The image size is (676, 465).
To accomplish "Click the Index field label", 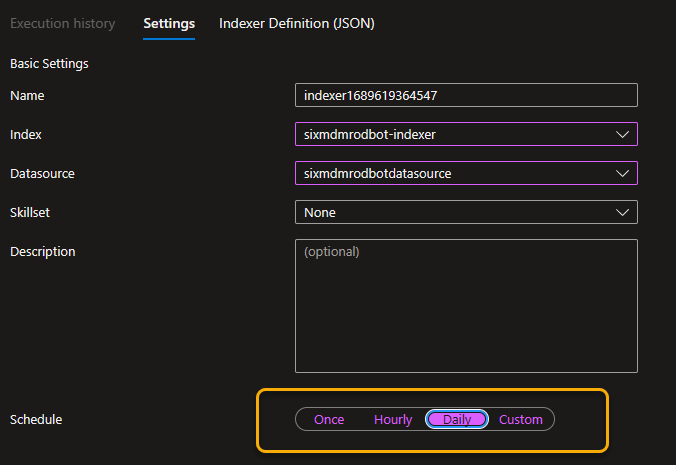I will [26, 134].
